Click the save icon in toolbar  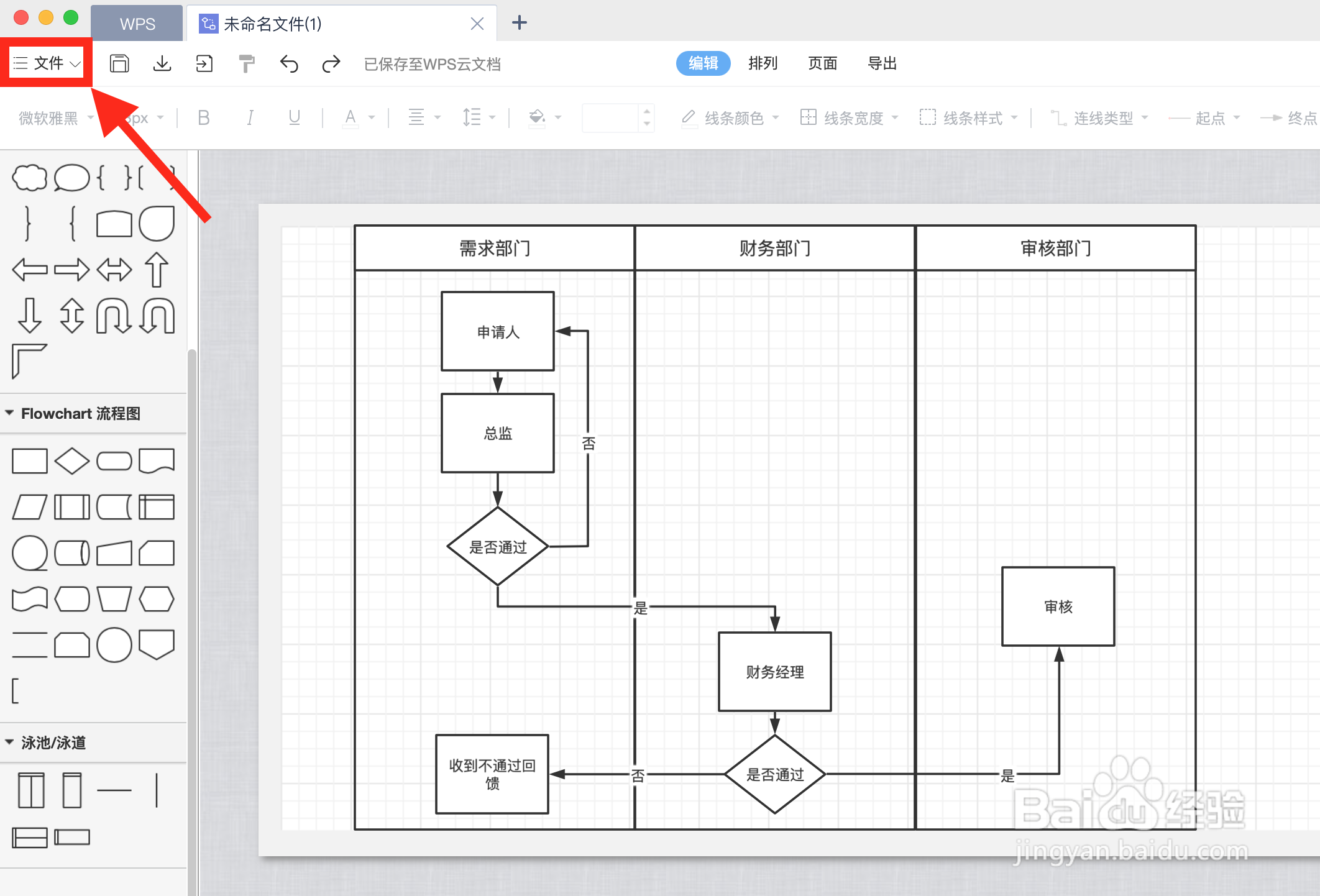(x=119, y=63)
